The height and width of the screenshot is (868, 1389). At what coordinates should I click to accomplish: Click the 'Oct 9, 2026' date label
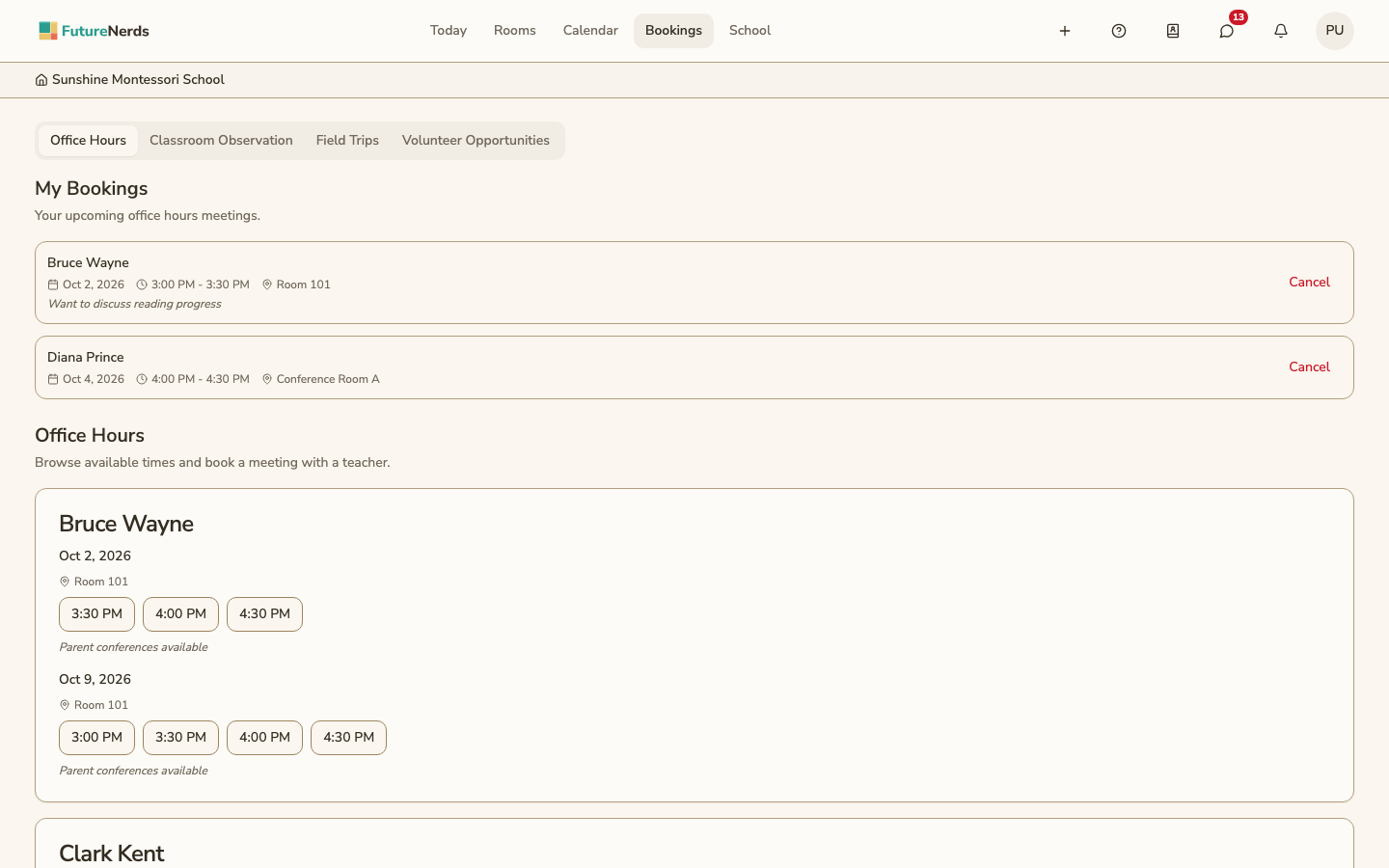pyautogui.click(x=95, y=679)
